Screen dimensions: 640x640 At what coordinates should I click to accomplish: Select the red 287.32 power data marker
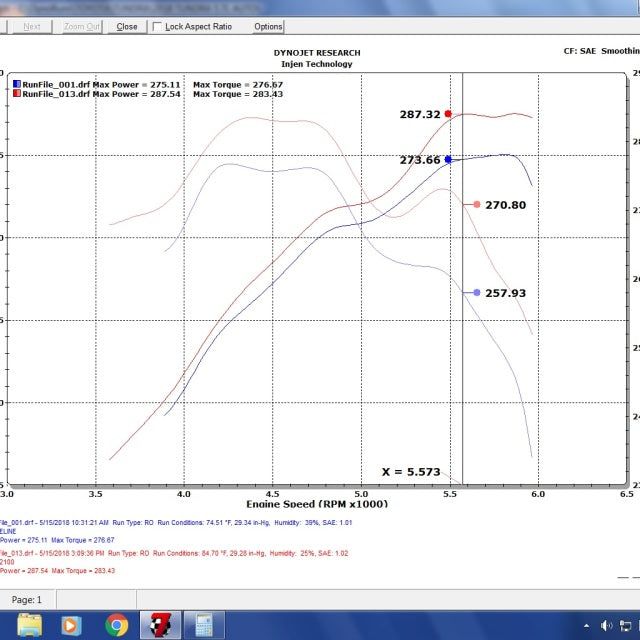pyautogui.click(x=448, y=114)
